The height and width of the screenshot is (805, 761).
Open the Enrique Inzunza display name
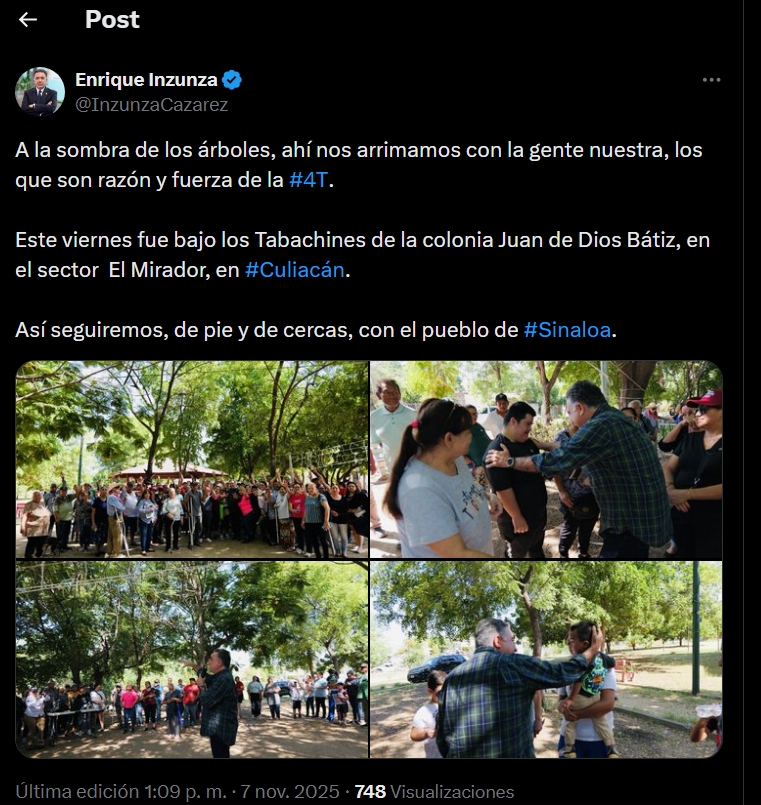pos(146,80)
